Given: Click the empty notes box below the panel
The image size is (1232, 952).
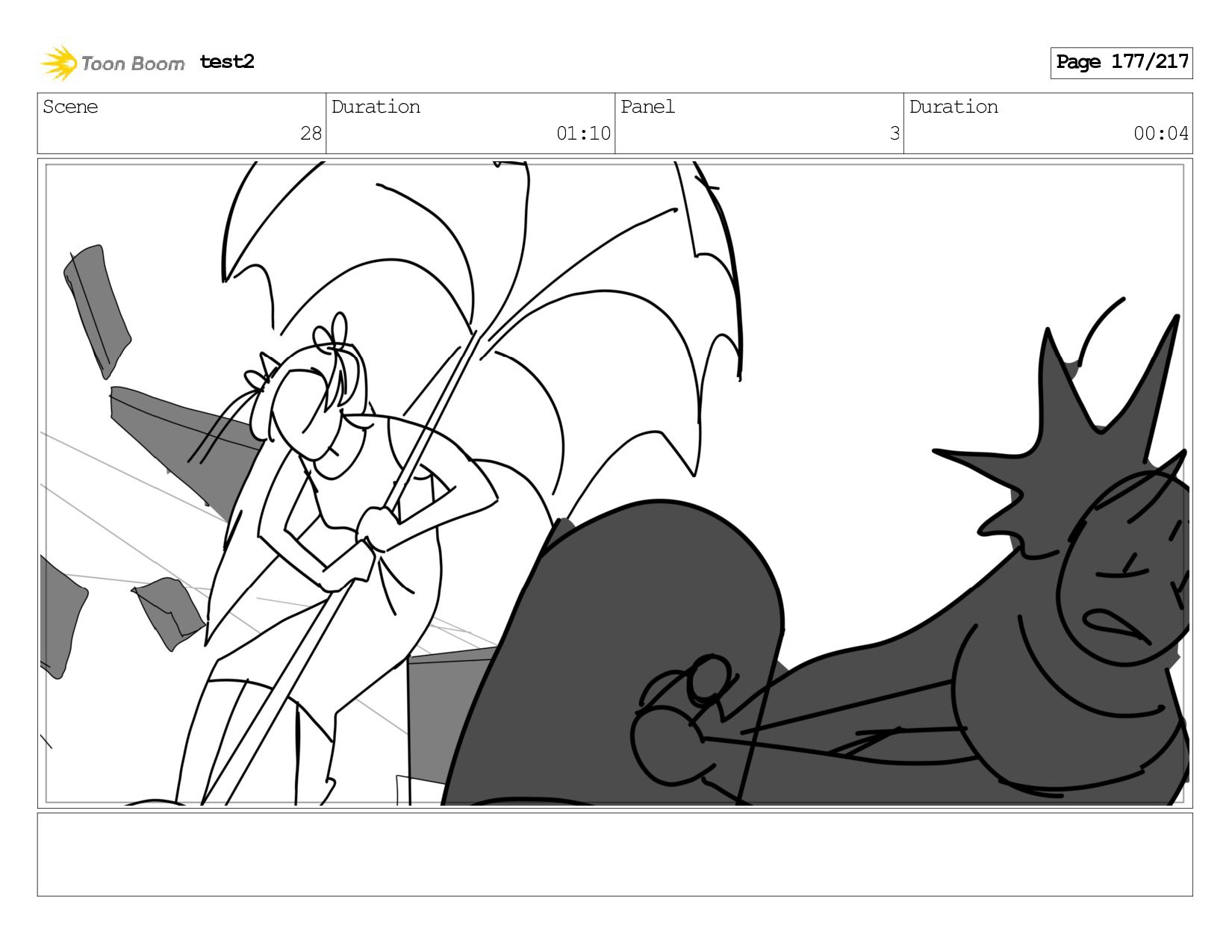Looking at the screenshot, I should pos(615,854).
